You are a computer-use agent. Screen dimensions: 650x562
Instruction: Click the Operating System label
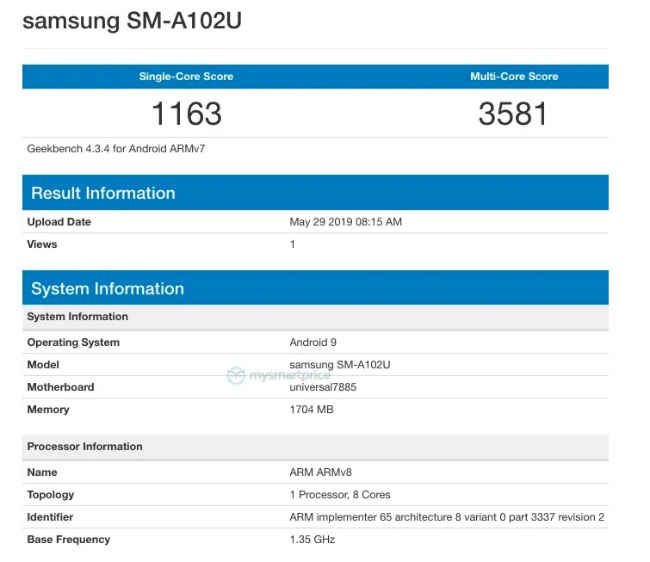pos(73,342)
